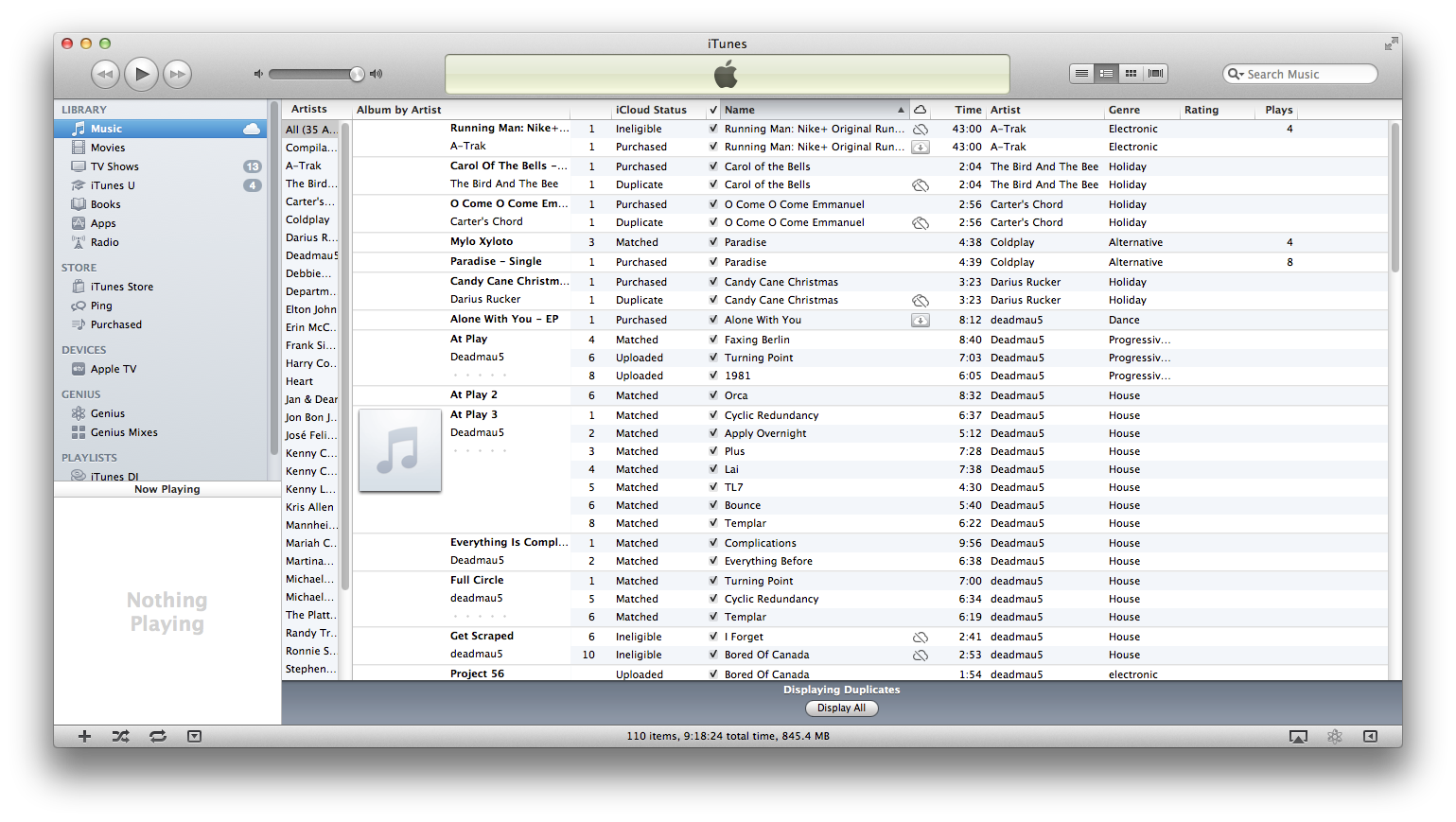Download Alone With You from iCloud
This screenshot has height=822, width=1456.
(920, 321)
